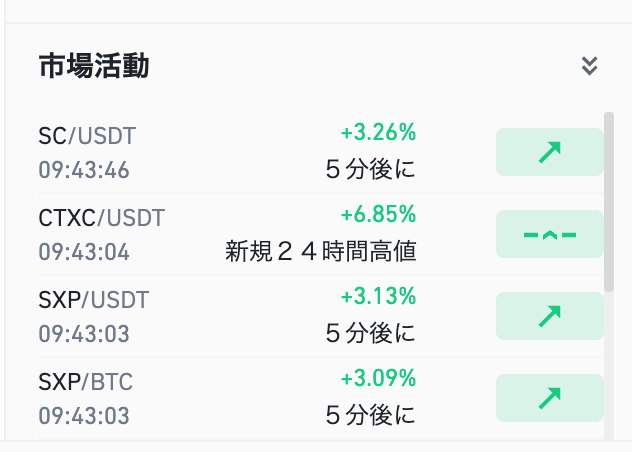Select the +3.09% change value
This screenshot has height=452, width=632.
click(378, 378)
